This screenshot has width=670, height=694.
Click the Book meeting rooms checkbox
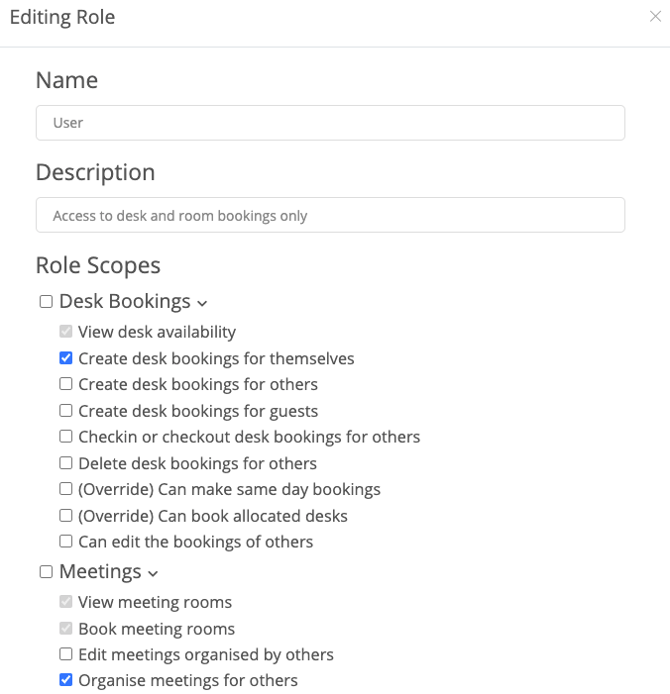66,628
